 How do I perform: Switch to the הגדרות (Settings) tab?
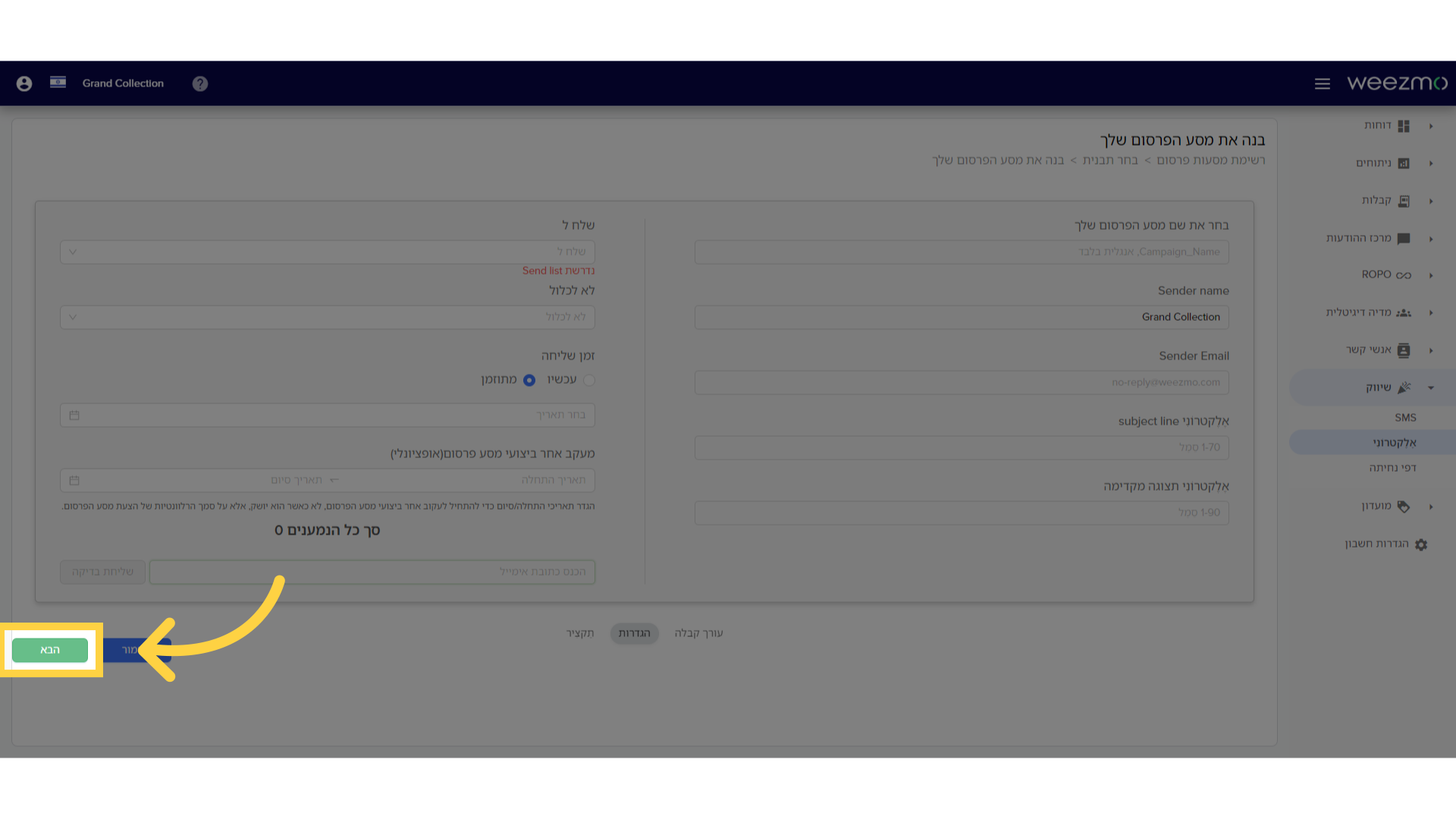[x=633, y=632]
